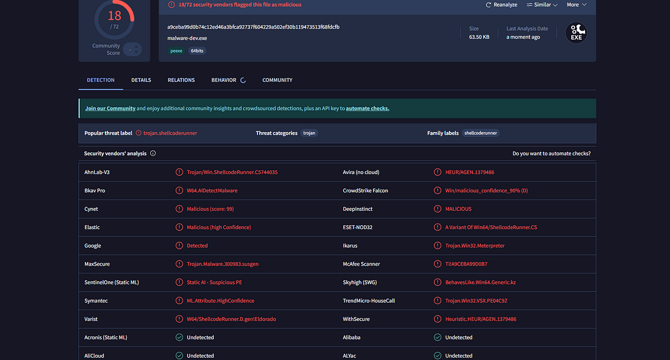The image size is (670, 360).
Task: Click the Static AI - Suspicious PE result
Action: (x=214, y=282)
